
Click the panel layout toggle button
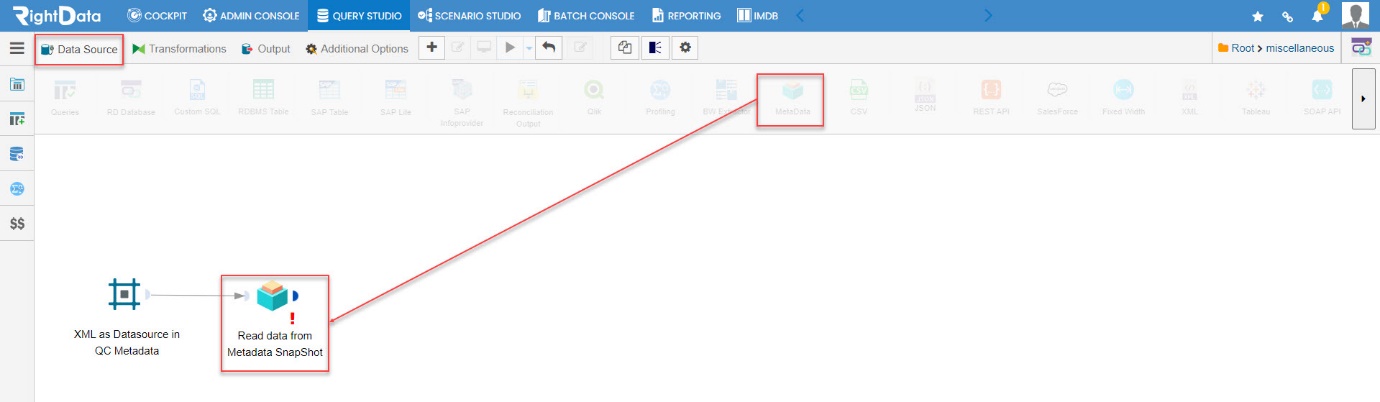[x=655, y=48]
